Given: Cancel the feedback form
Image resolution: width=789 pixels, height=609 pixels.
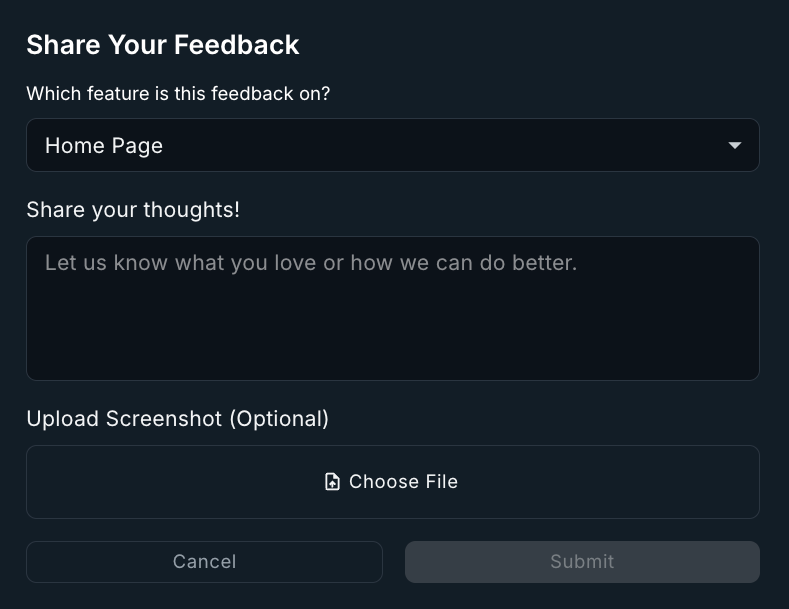Looking at the screenshot, I should [x=204, y=562].
